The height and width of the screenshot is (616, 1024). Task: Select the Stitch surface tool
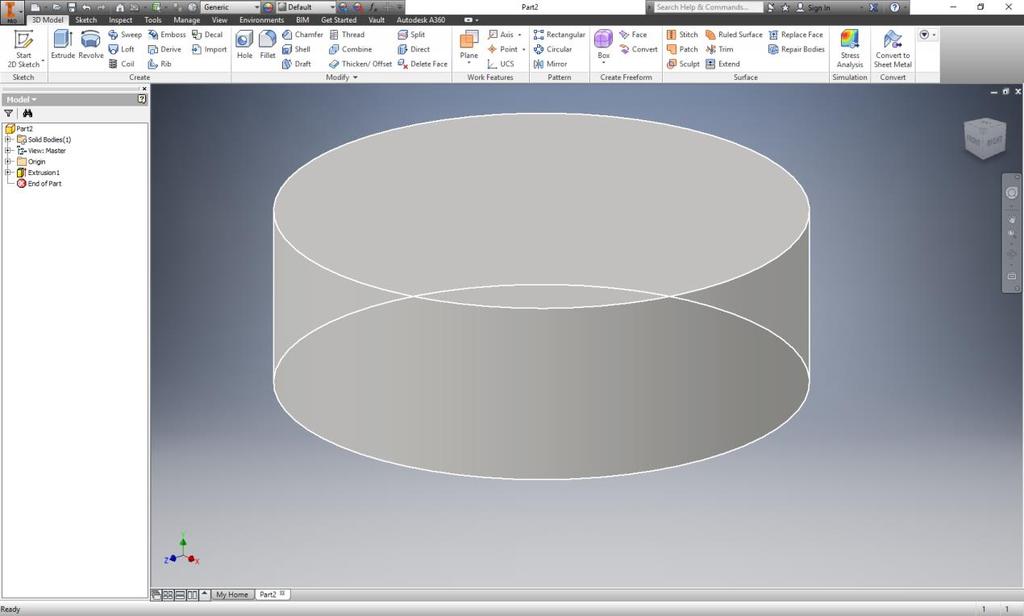(x=682, y=35)
